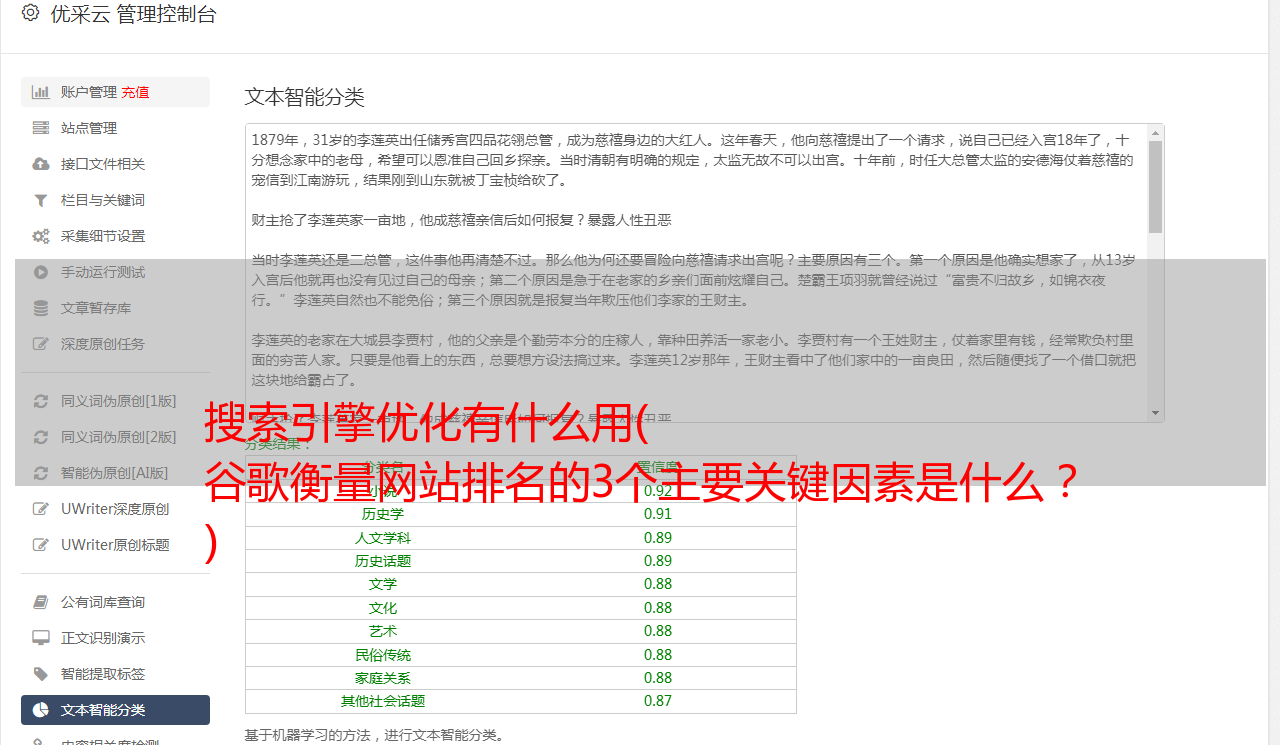Click the bar chart icon for 账户管理
Screen dimensions: 1280x745
41,92
